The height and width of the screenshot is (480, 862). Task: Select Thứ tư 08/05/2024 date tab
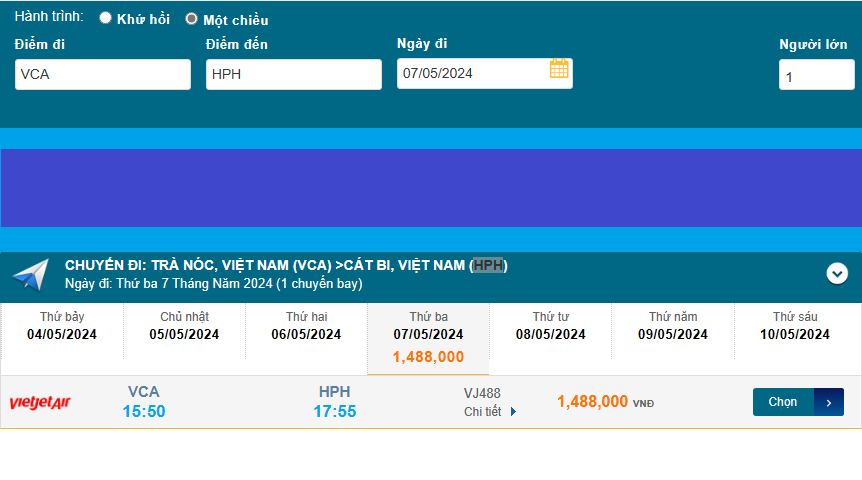pos(550,326)
